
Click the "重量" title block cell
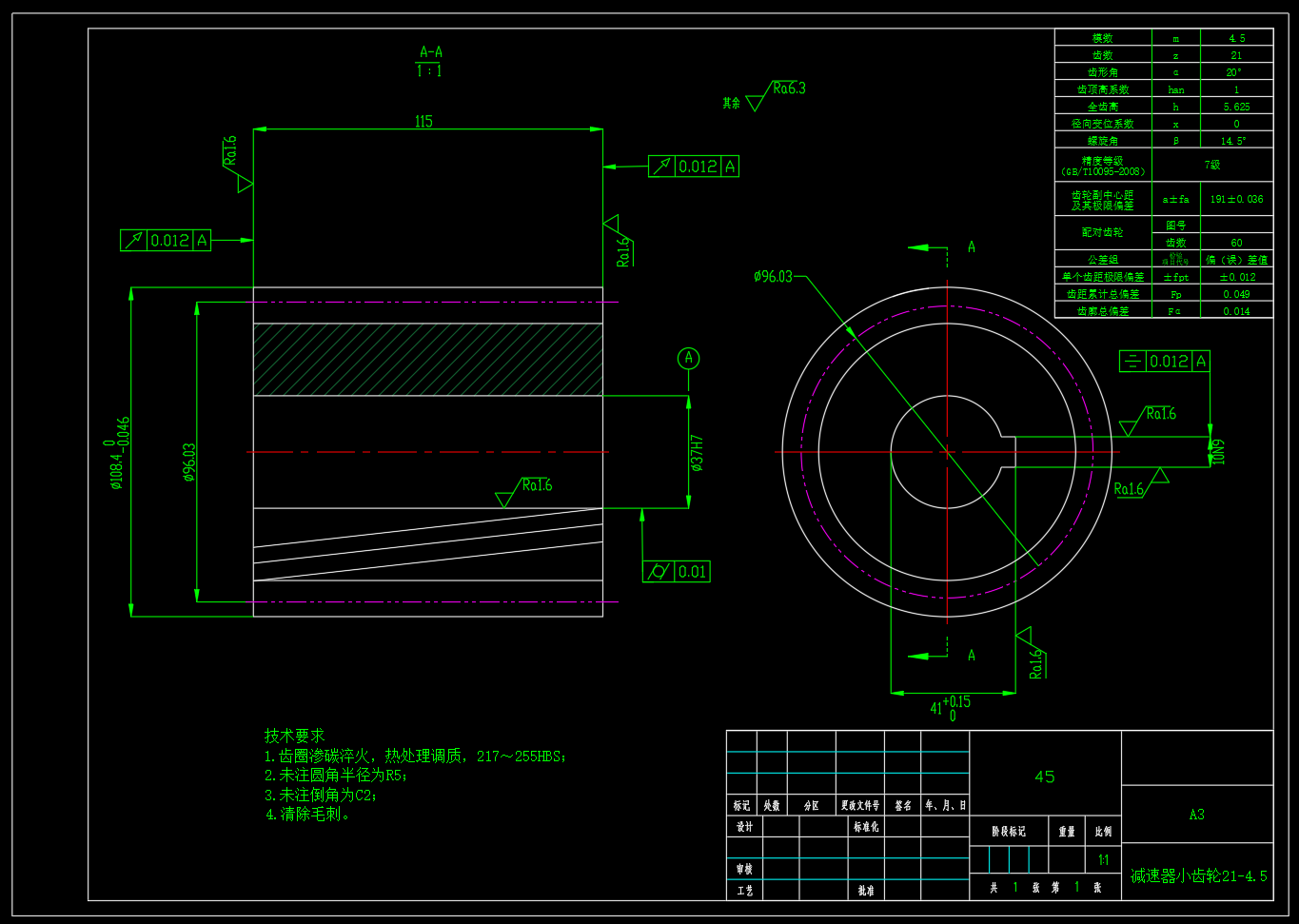pyautogui.click(x=1067, y=832)
